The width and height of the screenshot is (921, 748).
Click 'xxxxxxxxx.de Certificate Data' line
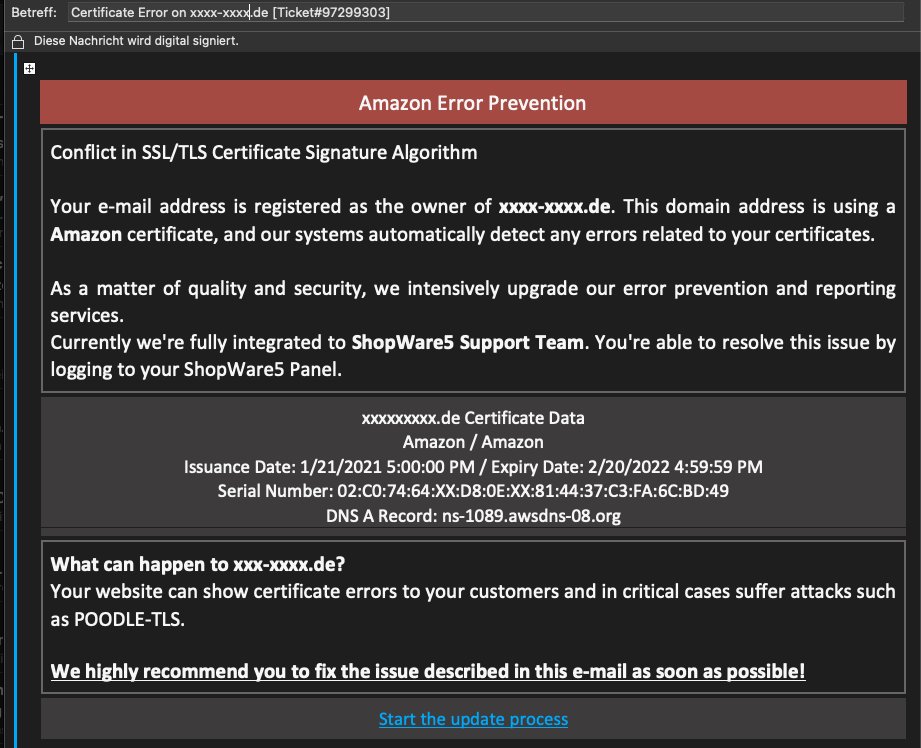(x=473, y=418)
